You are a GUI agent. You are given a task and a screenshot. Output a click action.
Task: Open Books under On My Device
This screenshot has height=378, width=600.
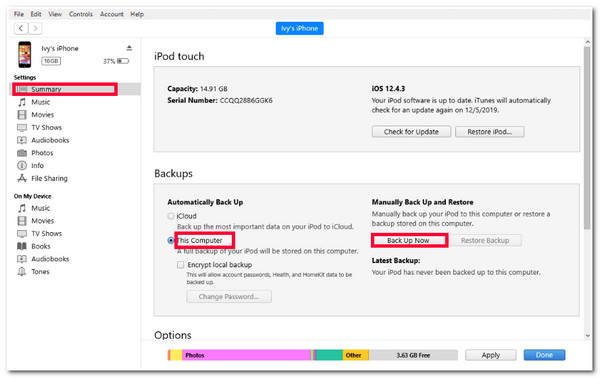(x=41, y=246)
